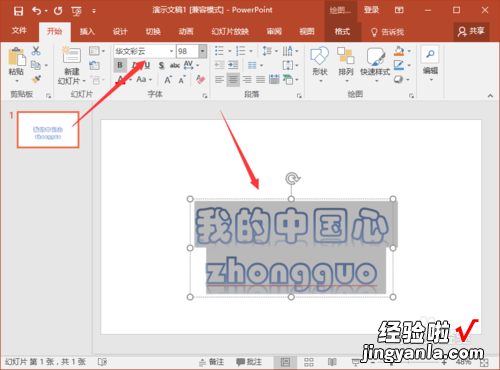The image size is (500, 370).
Task: Open the 排列 arrange menu
Action: 346,65
